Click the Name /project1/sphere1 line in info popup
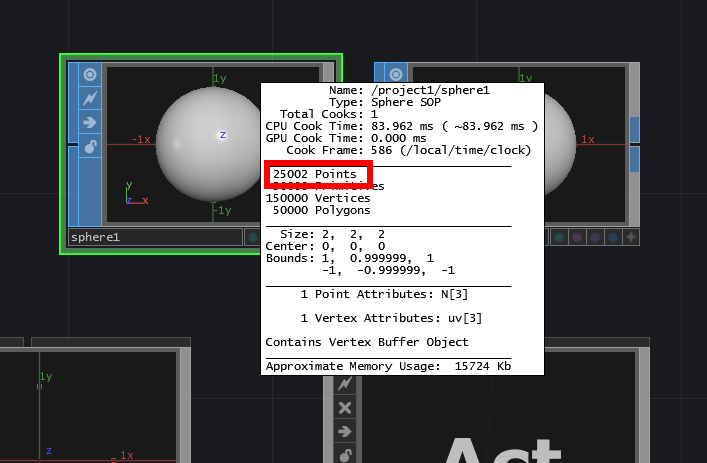 point(409,90)
